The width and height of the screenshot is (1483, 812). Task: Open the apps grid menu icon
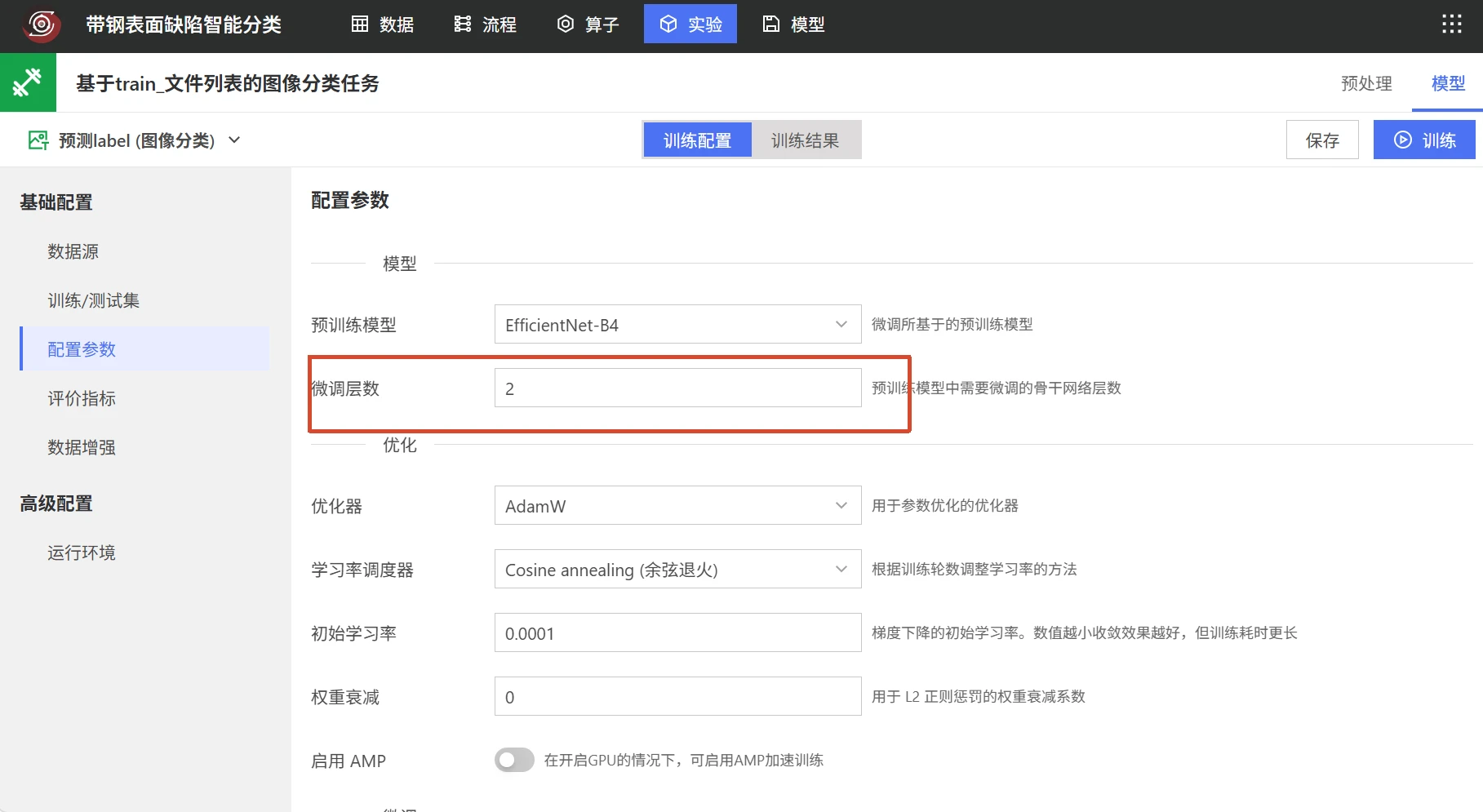pos(1451,24)
